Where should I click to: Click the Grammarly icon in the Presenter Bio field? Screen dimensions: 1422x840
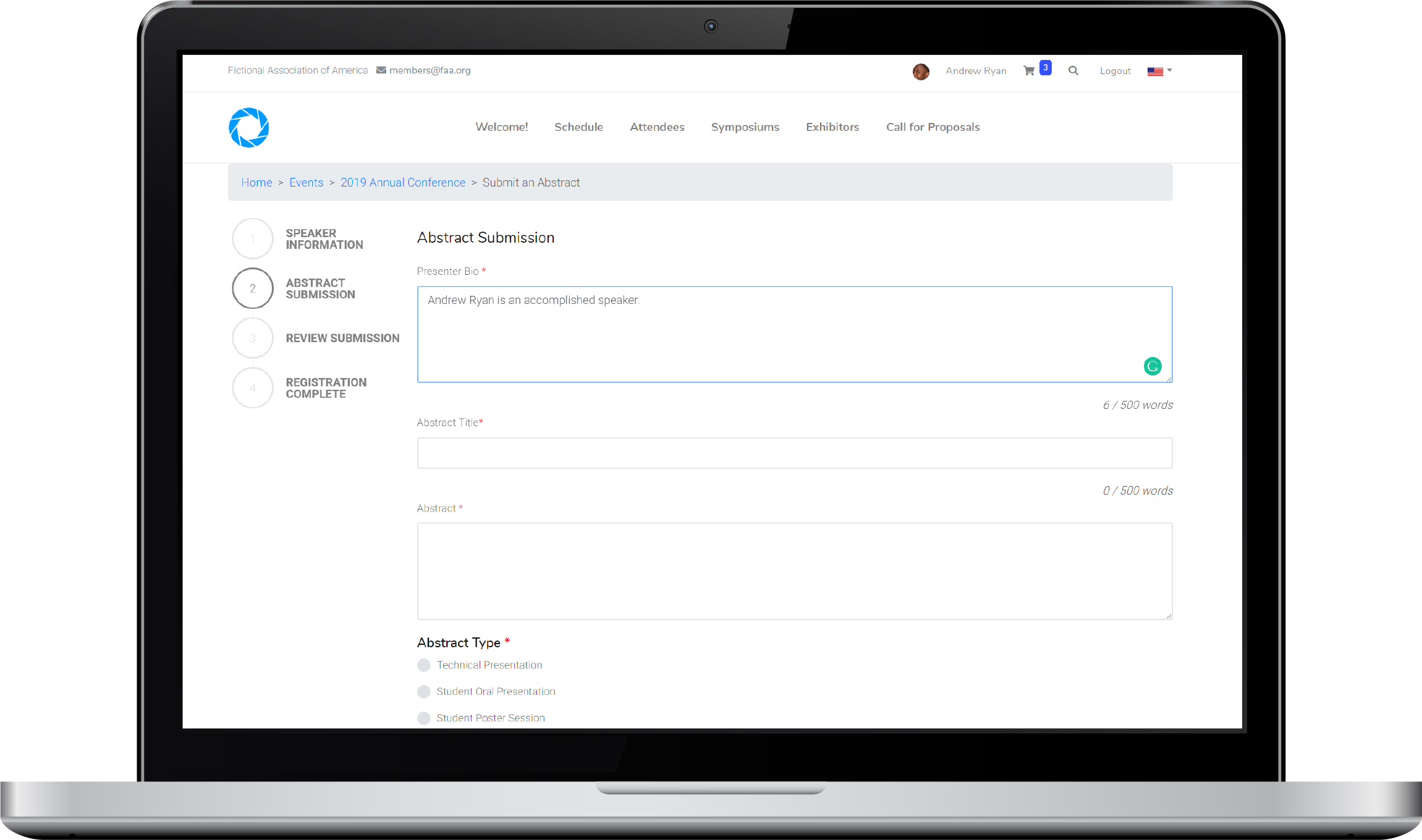[x=1152, y=366]
